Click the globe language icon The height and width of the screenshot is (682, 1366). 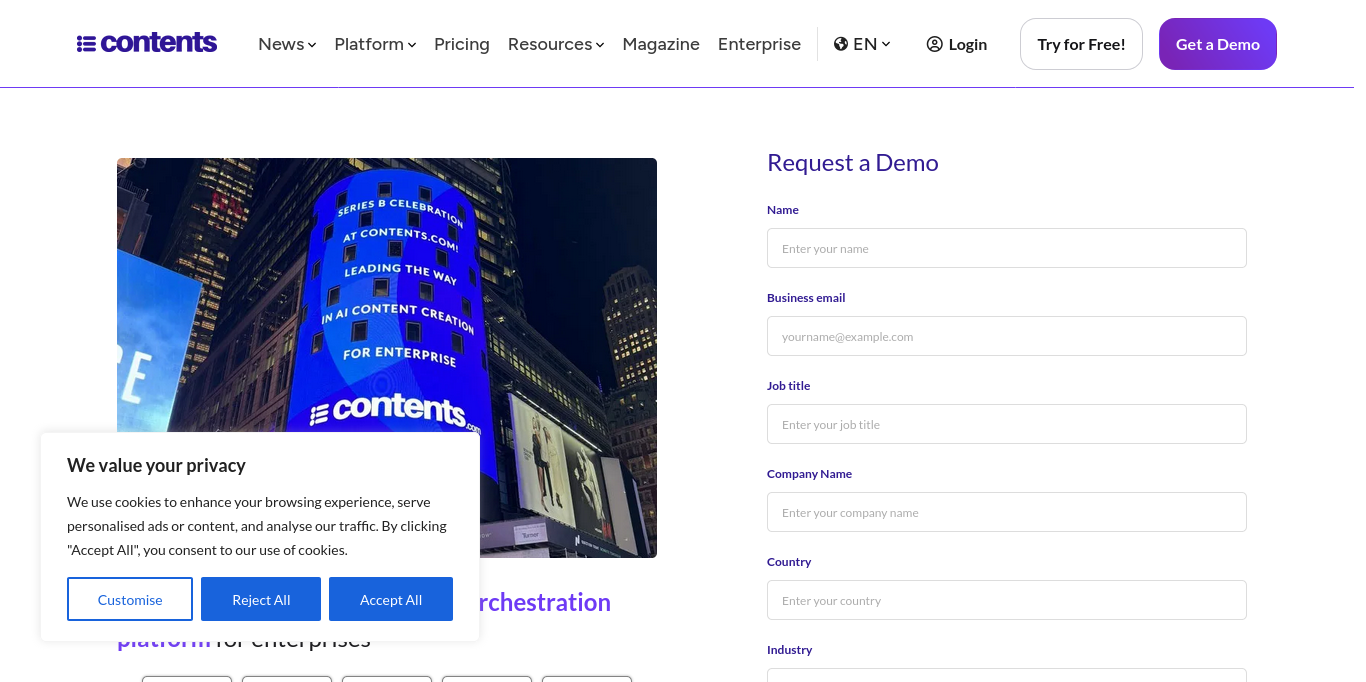click(x=839, y=44)
